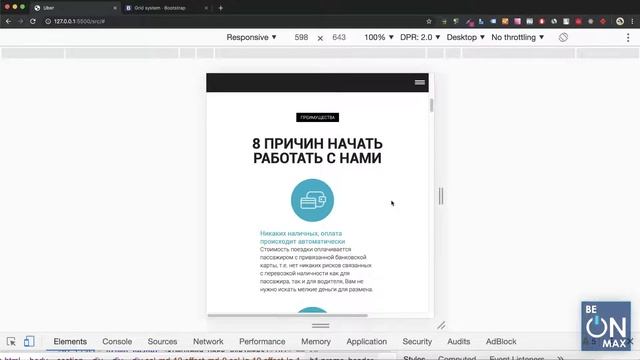The image size is (640, 360).
Task: Go back with the browser back arrow
Action: pyautogui.click(x=9, y=21)
